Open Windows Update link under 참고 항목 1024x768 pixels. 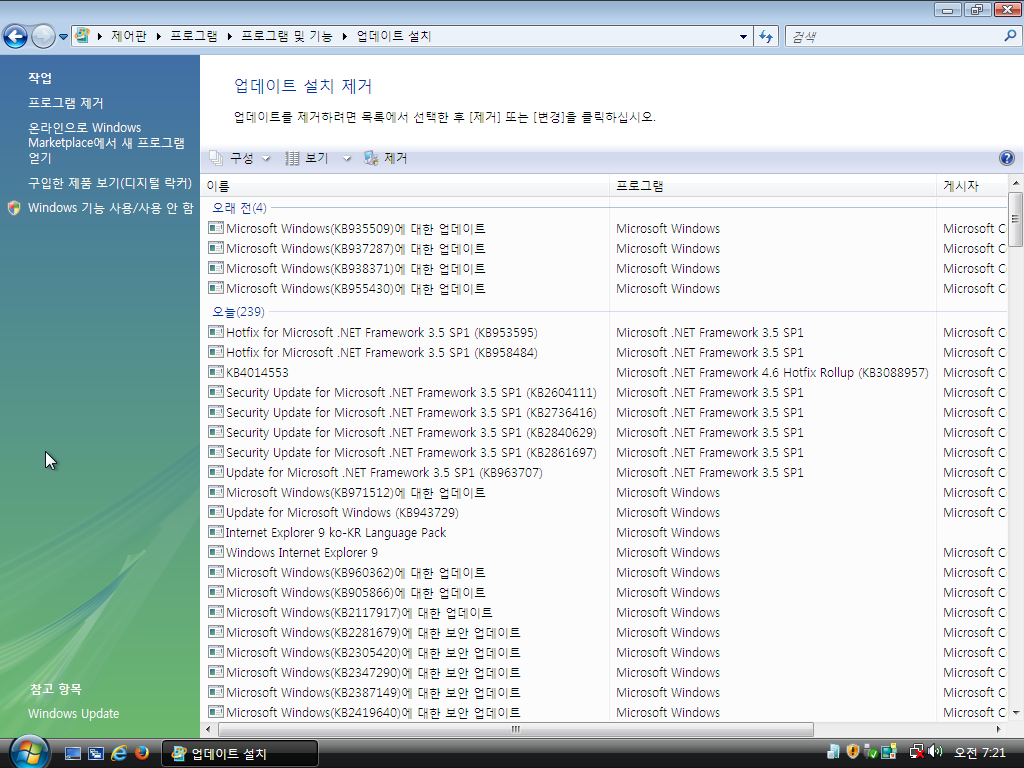pyautogui.click(x=73, y=713)
